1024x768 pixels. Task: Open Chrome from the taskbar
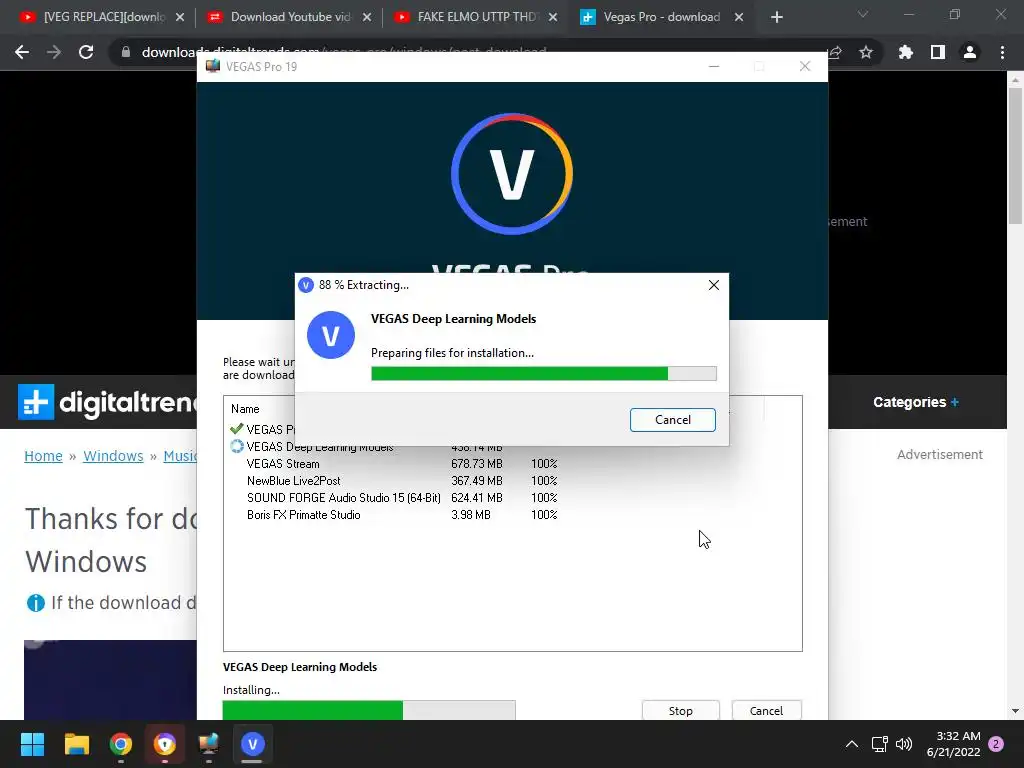(121, 744)
